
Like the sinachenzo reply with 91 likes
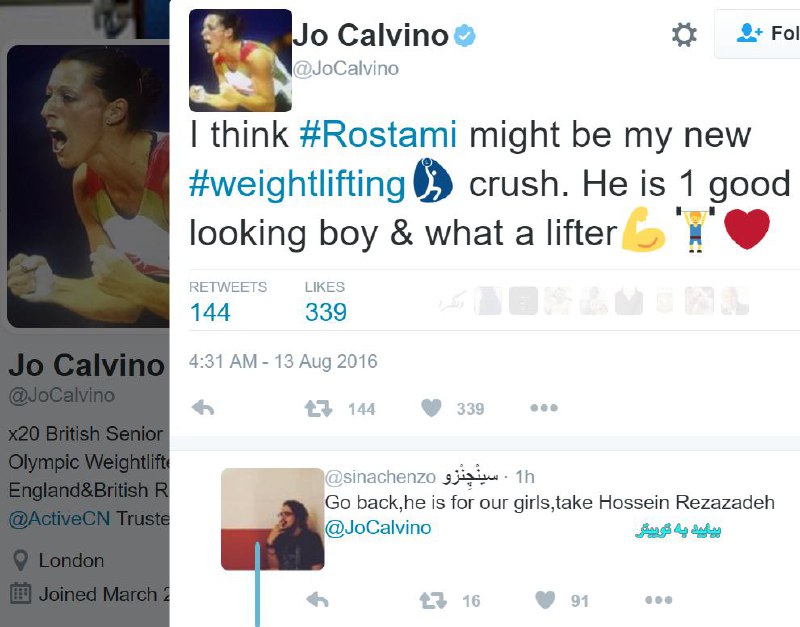[x=545, y=600]
